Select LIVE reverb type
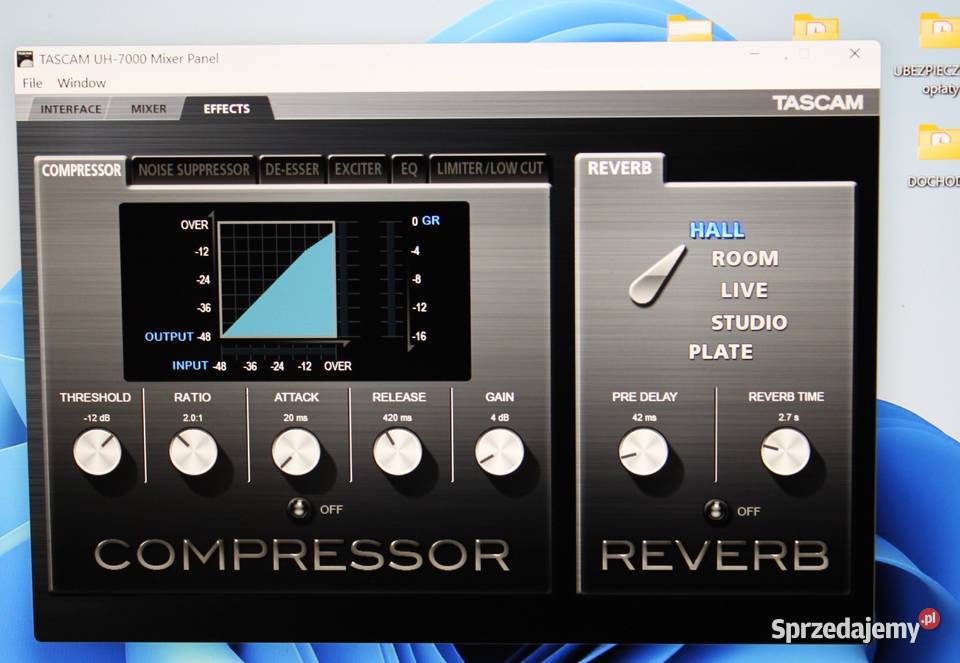This screenshot has height=663, width=960. coord(744,290)
